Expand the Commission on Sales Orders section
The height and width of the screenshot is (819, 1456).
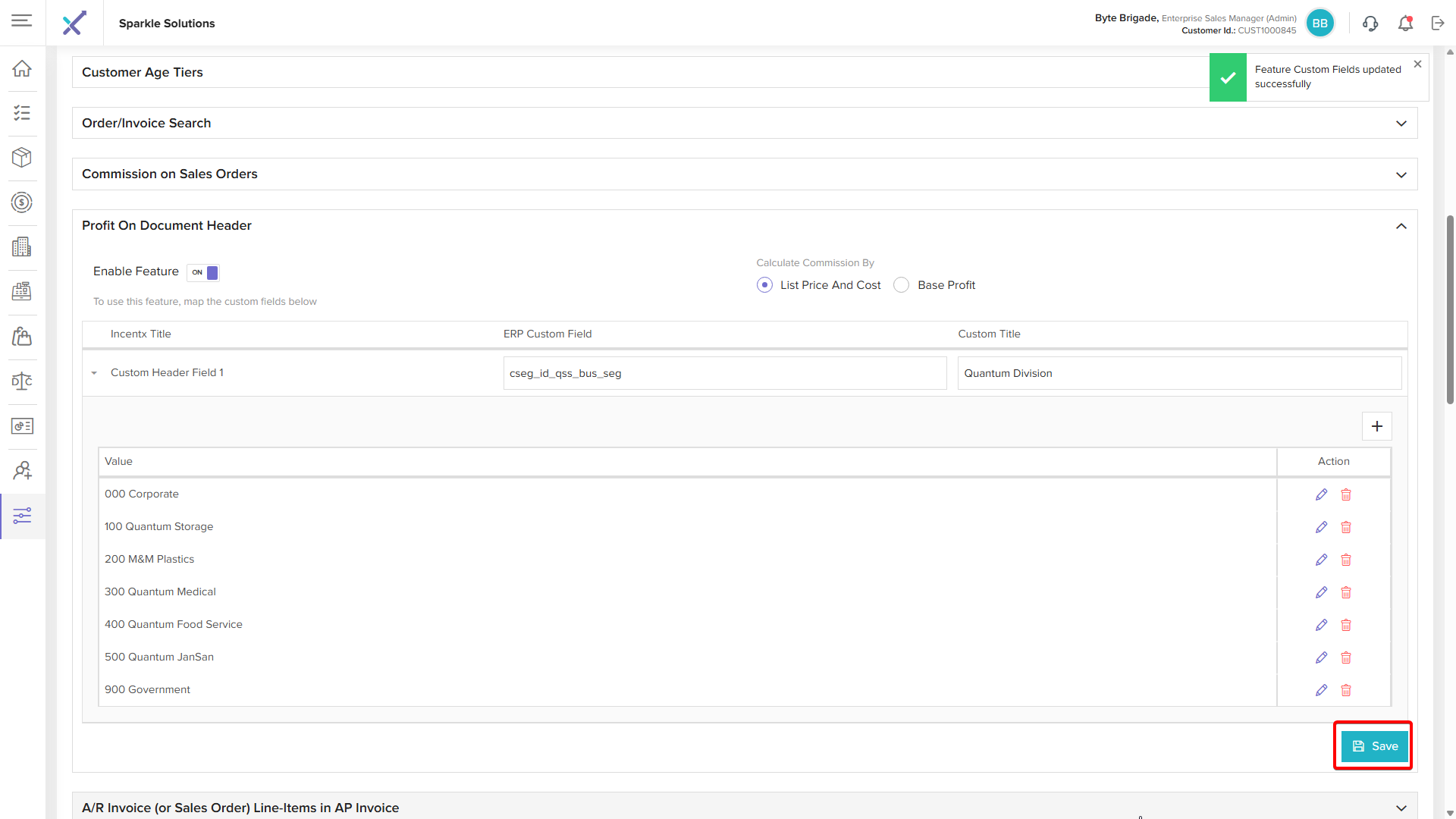[1401, 174]
